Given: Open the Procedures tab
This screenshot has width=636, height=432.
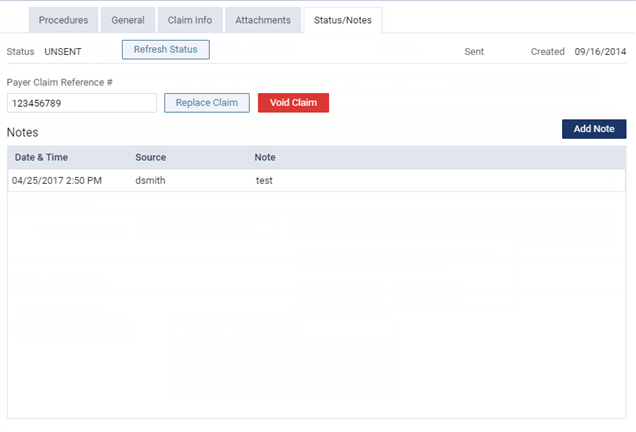Looking at the screenshot, I should coord(64,20).
